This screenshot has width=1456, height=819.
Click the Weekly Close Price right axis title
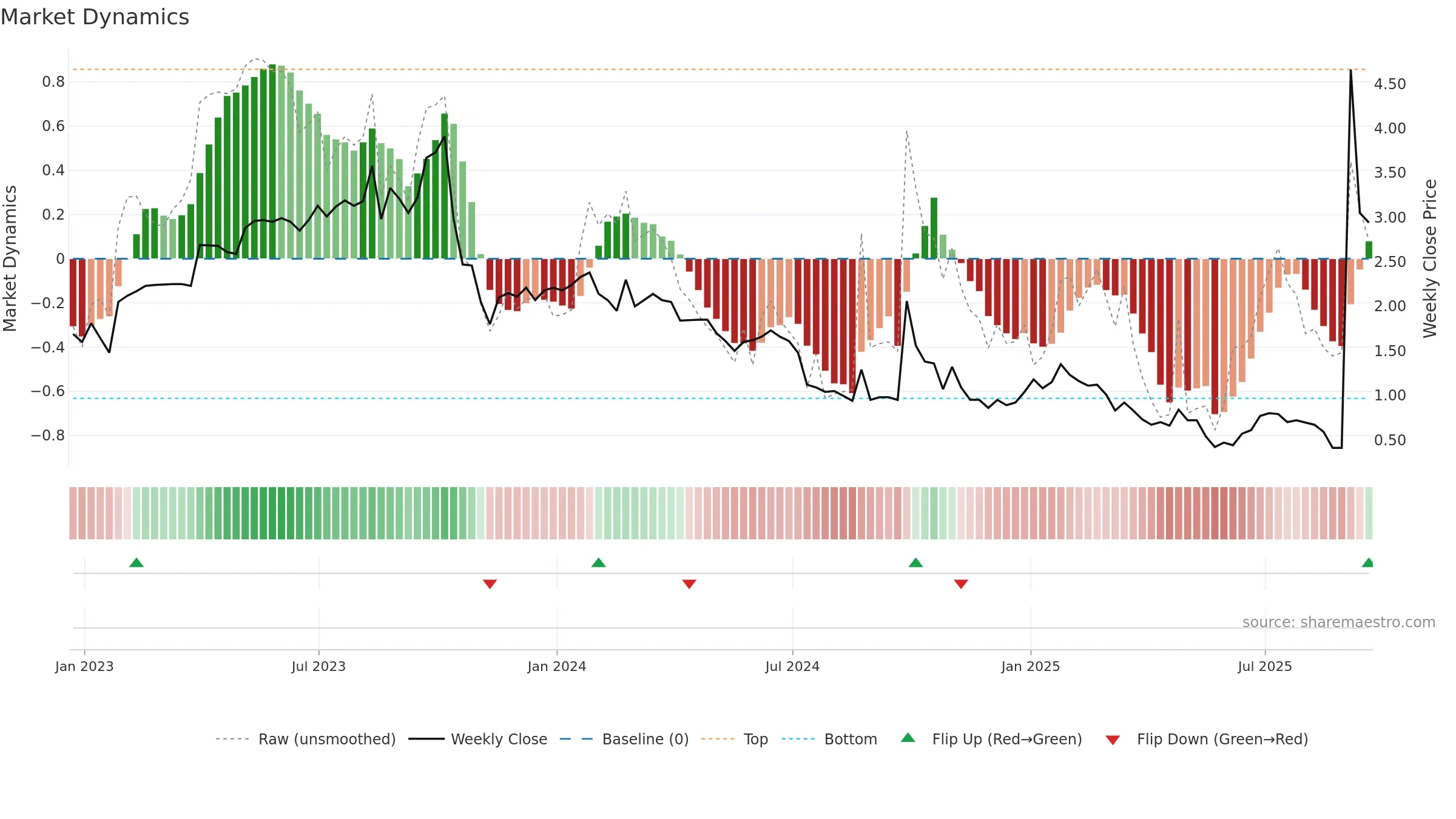tap(1430, 258)
